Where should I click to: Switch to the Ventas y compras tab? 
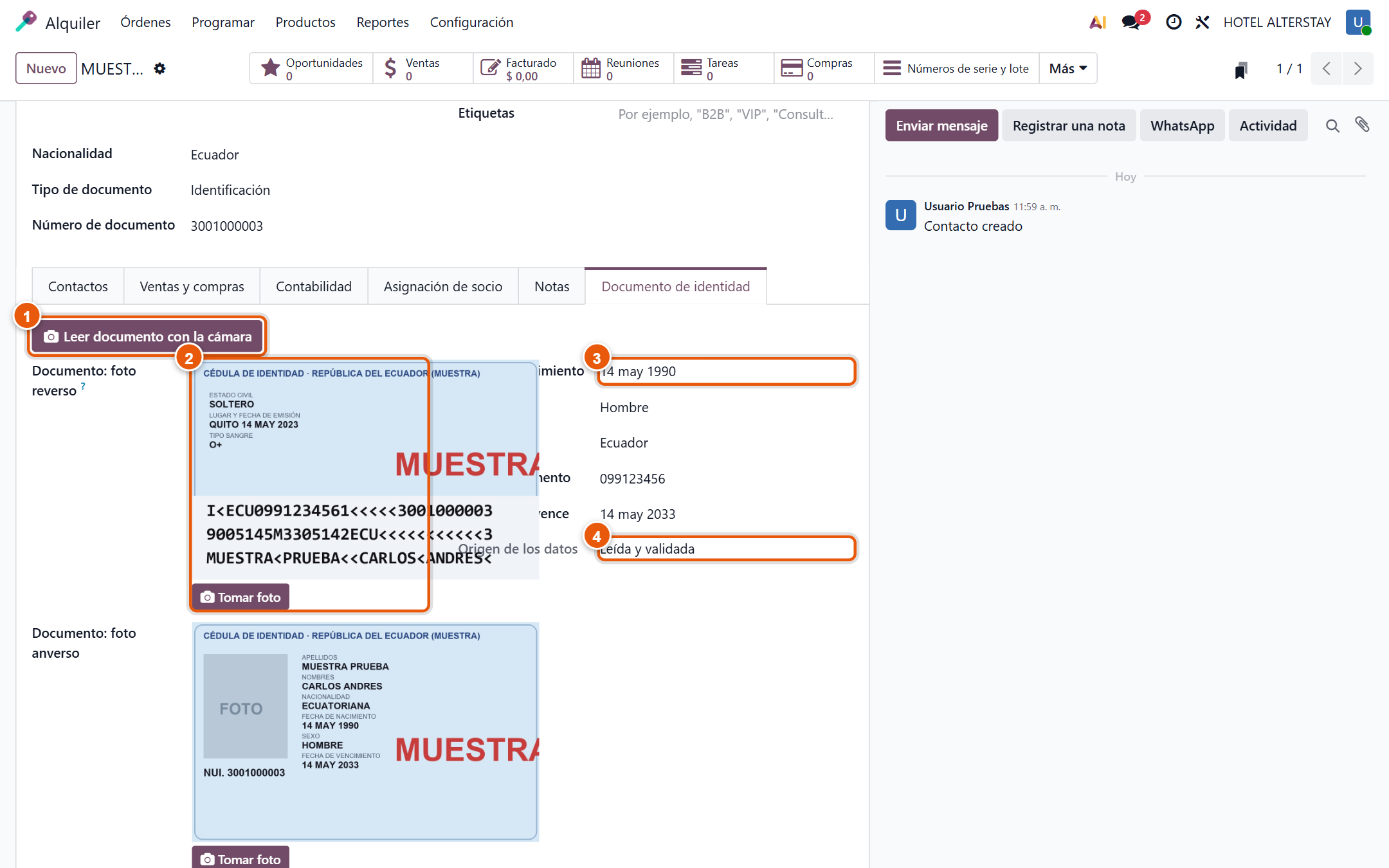point(192,286)
